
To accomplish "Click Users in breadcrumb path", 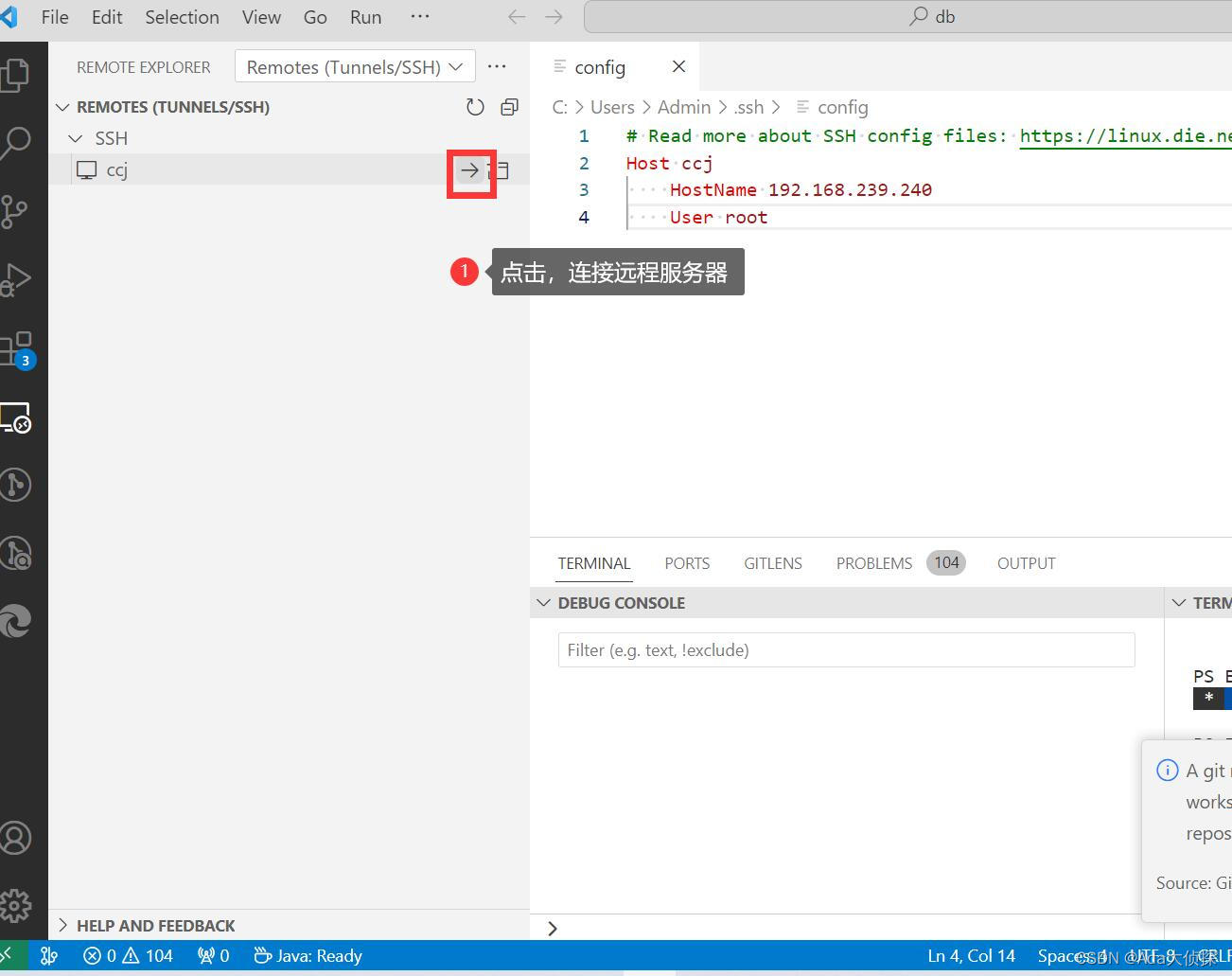I will (612, 107).
